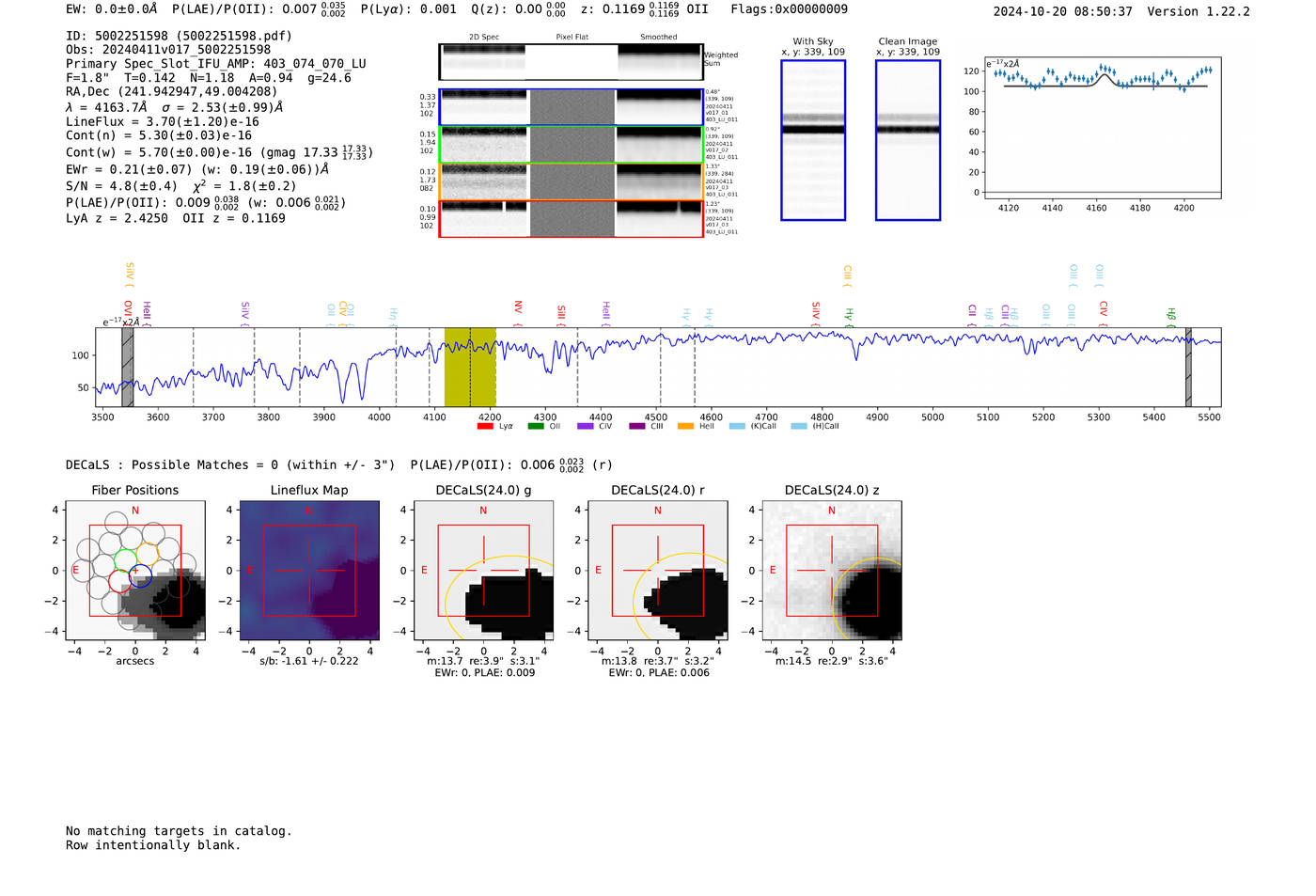The width and height of the screenshot is (1316, 896).
Task: Open the Clean Image cutout
Action: (x=908, y=140)
